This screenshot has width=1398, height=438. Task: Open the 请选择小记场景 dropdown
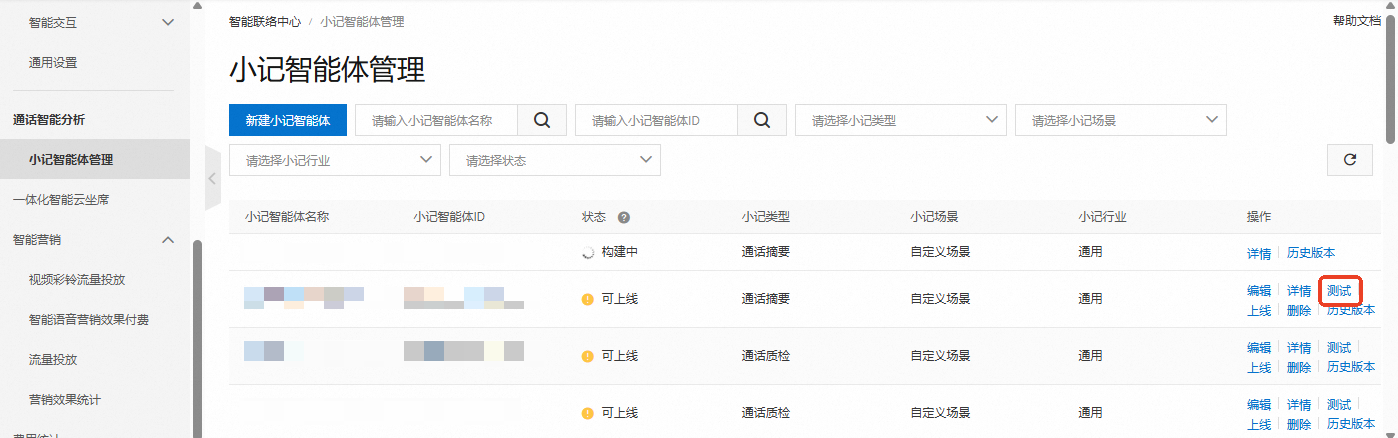pyautogui.click(x=1120, y=120)
